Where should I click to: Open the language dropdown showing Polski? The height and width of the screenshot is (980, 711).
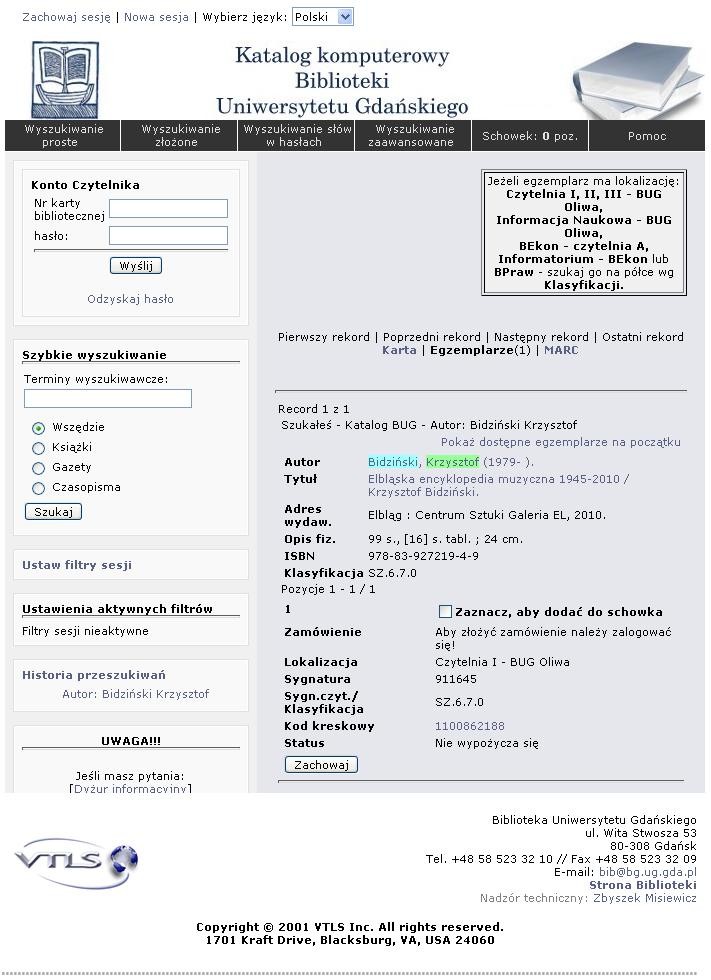(x=322, y=17)
